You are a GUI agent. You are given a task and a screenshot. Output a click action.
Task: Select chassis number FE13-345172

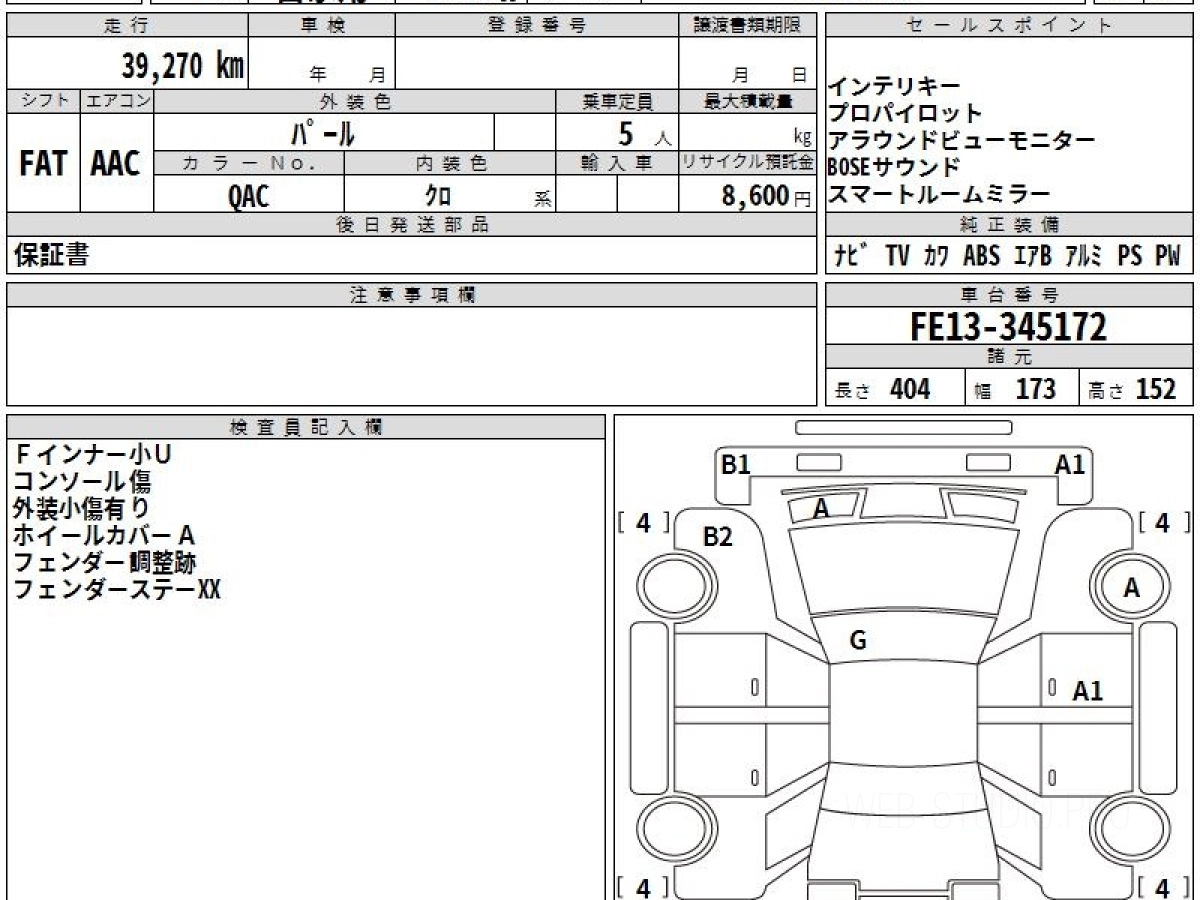tap(1008, 327)
